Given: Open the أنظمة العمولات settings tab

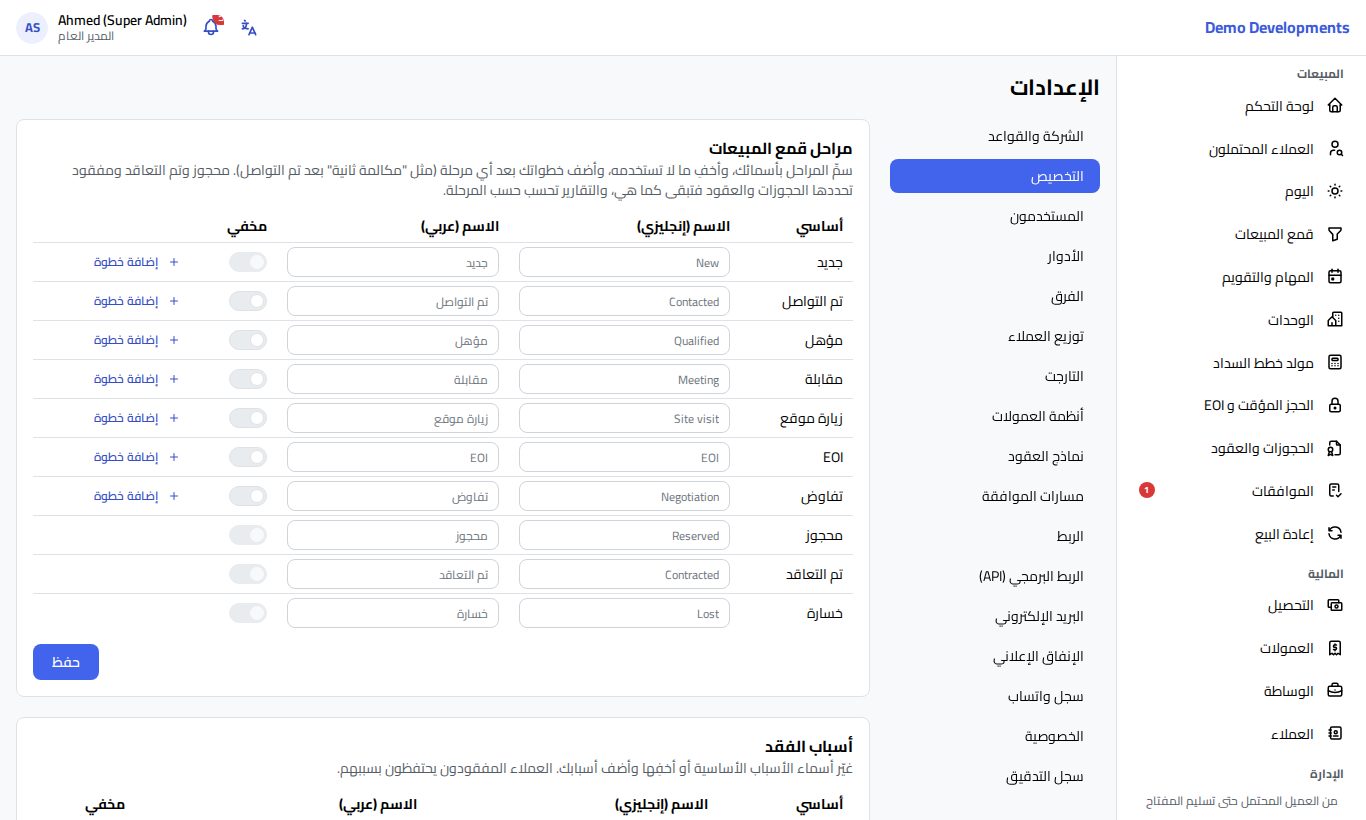Looking at the screenshot, I should coord(995,416).
